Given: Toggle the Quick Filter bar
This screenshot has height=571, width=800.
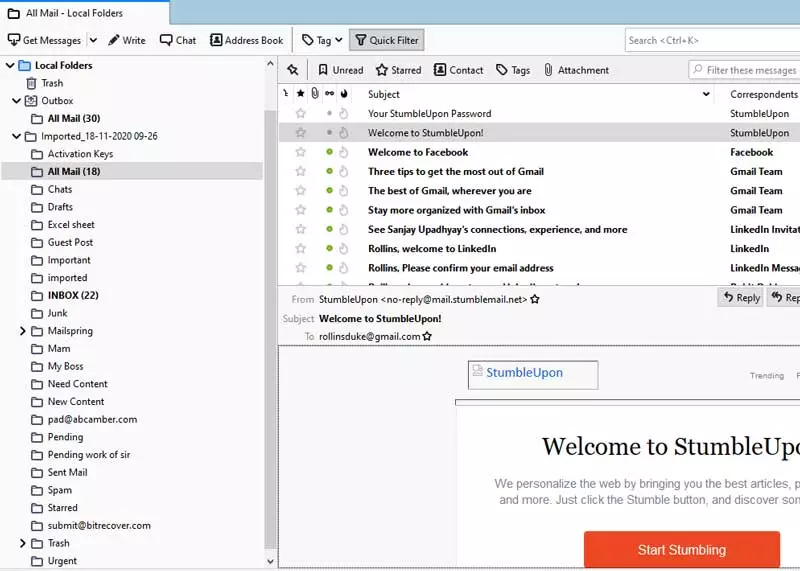Looking at the screenshot, I should (x=386, y=40).
